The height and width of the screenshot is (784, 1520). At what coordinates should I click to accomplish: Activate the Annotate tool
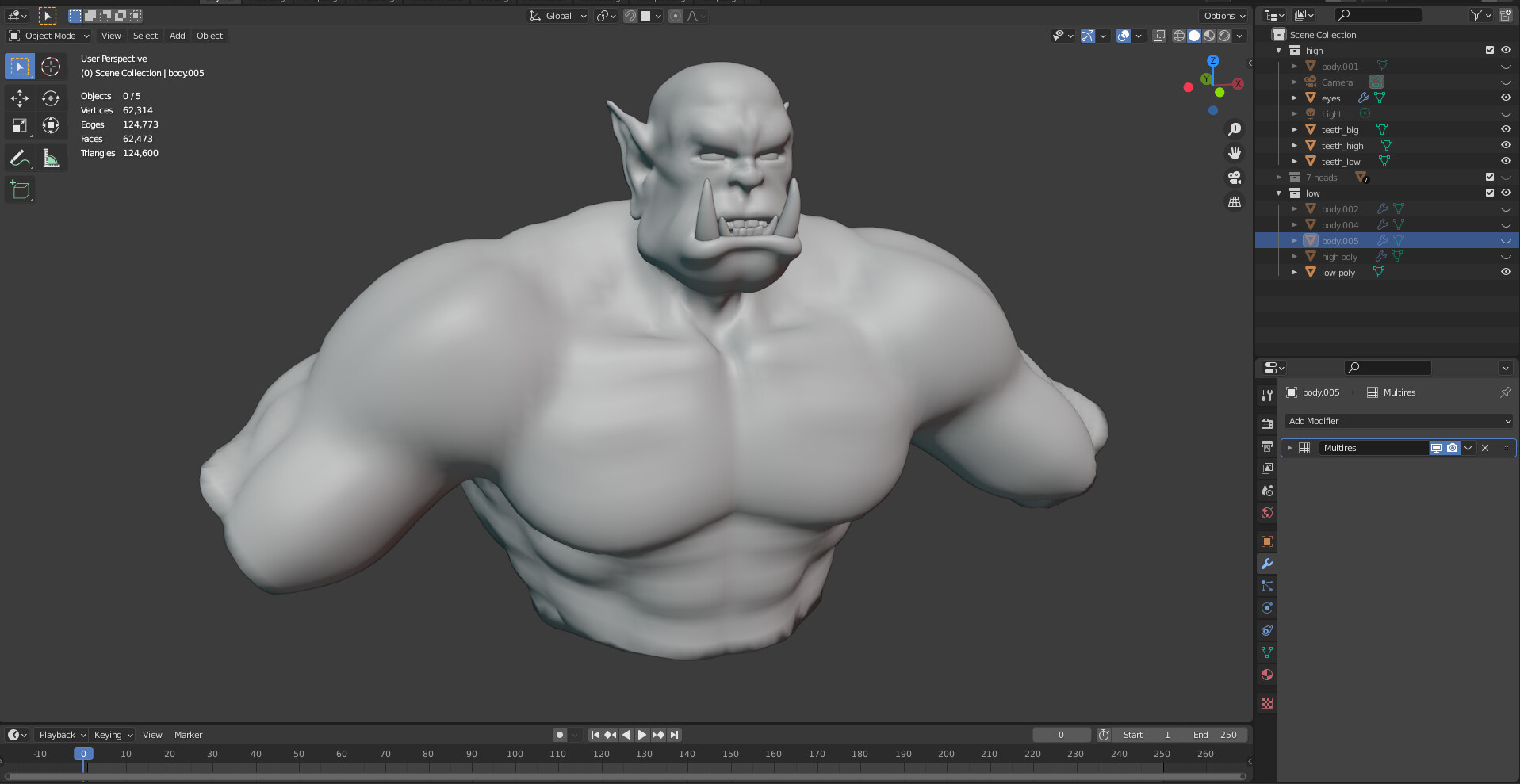20,159
